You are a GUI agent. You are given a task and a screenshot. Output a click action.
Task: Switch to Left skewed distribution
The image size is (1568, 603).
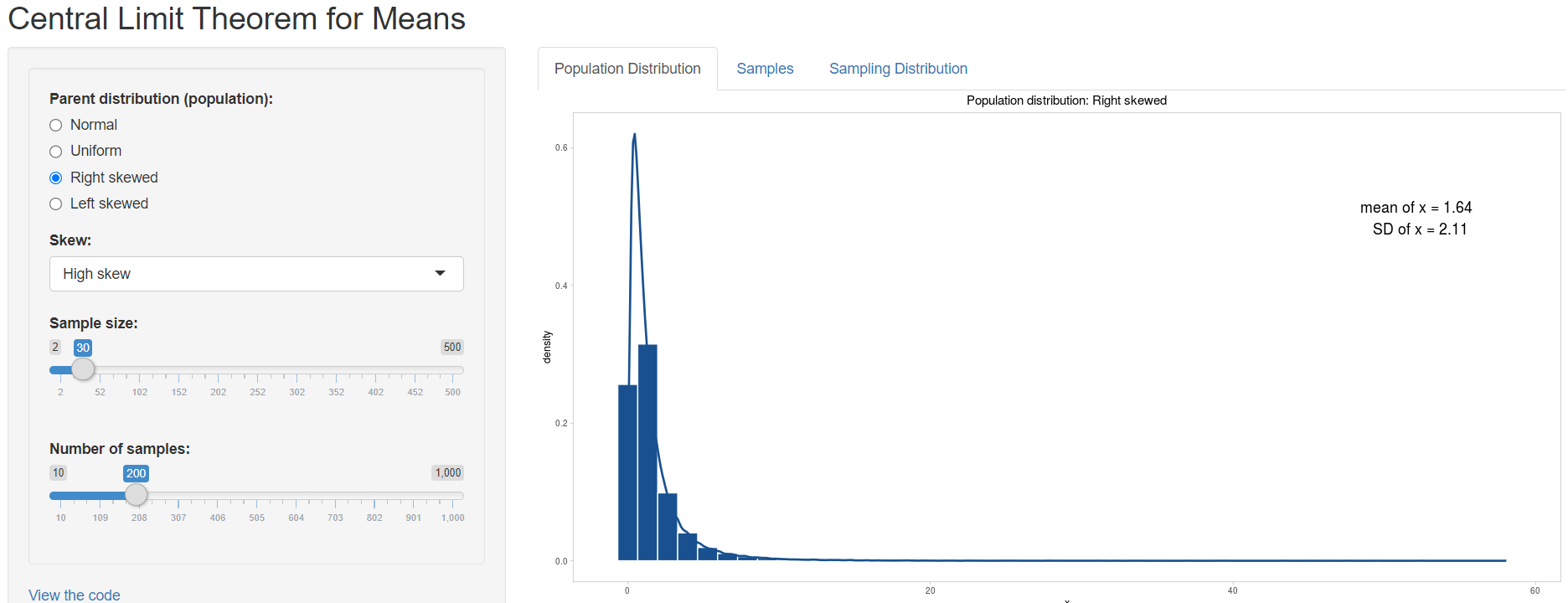[56, 204]
